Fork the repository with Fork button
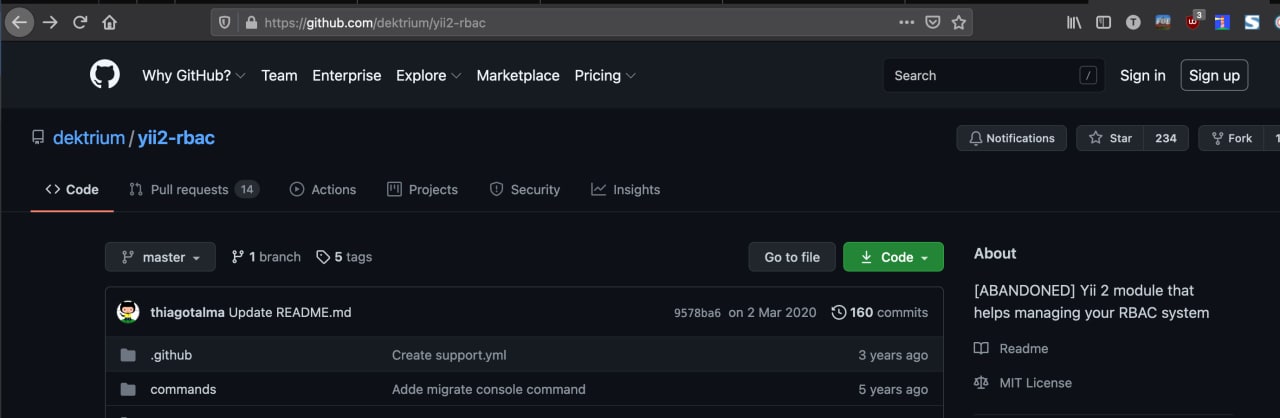1280x418 pixels. 1231,138
